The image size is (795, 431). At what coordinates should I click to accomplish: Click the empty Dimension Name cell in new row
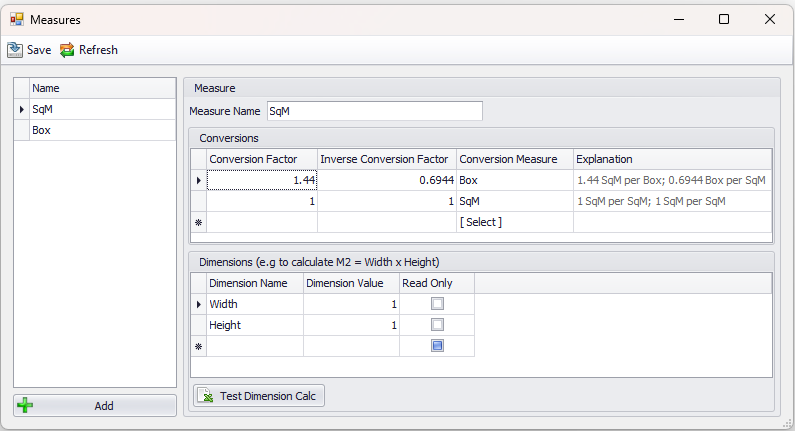tap(255, 346)
